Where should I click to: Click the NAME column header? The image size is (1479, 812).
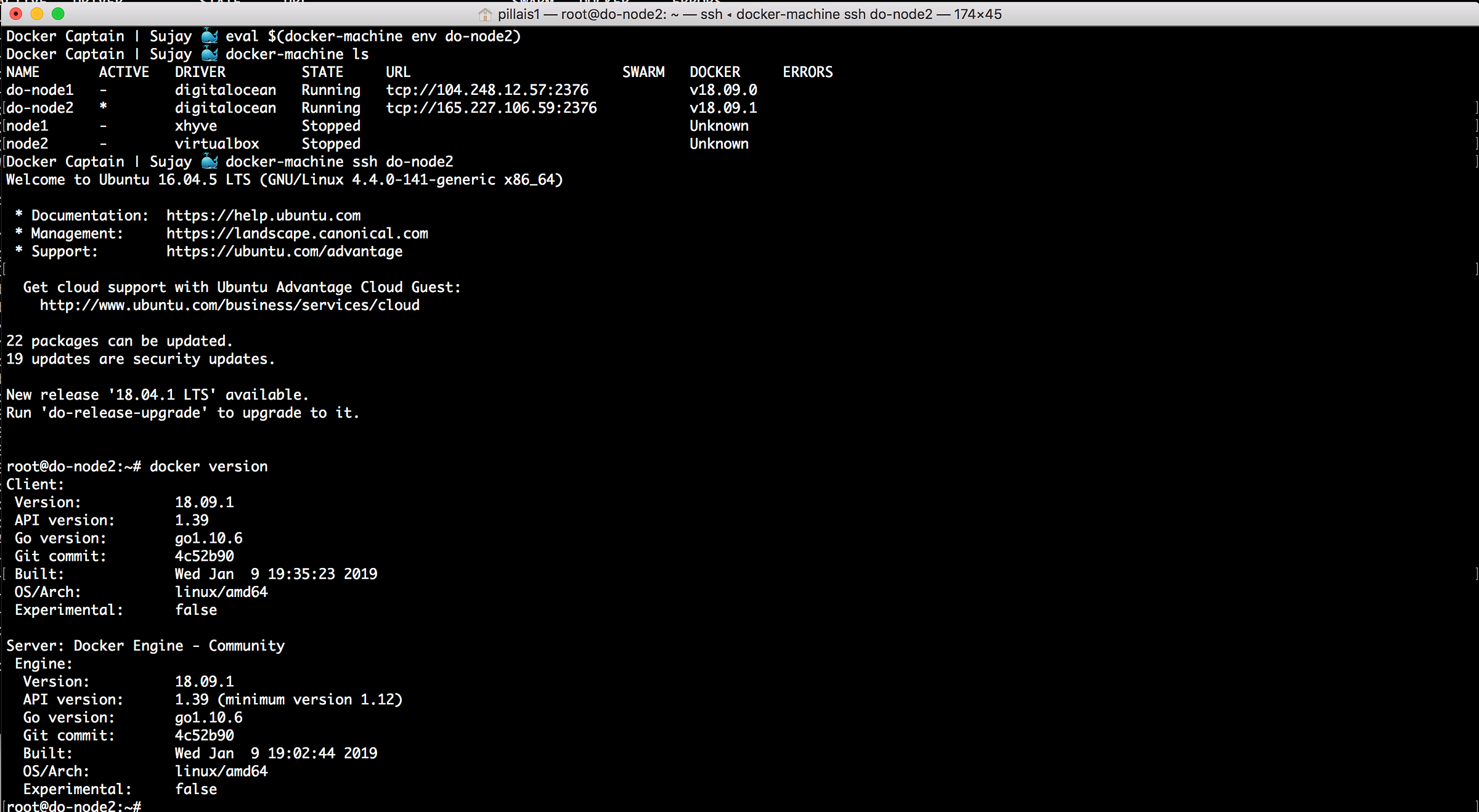pos(23,72)
